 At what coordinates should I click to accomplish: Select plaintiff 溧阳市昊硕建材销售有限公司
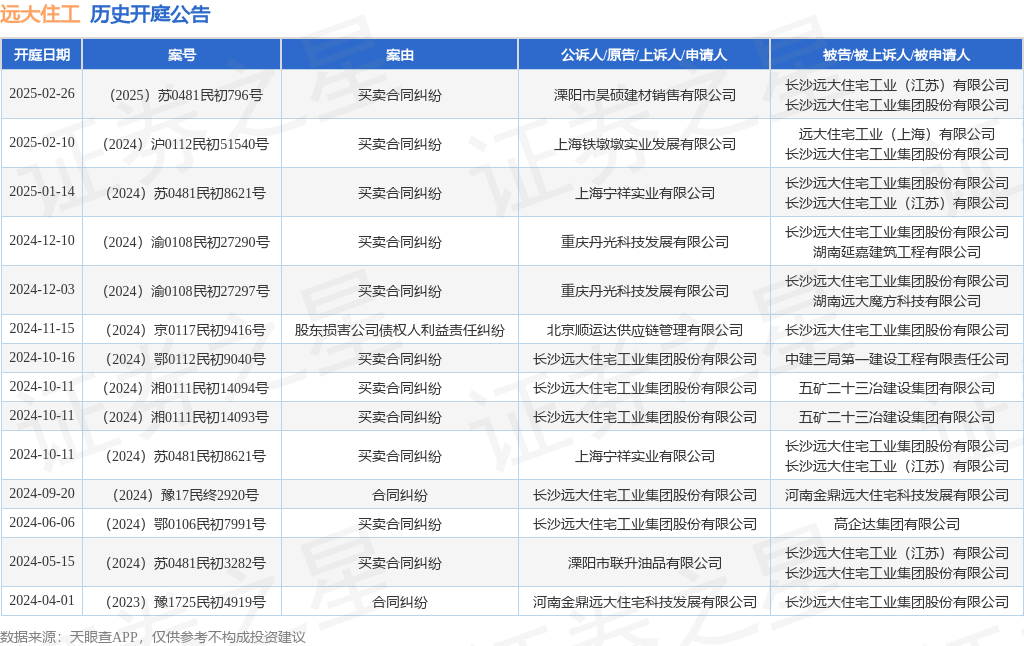(645, 95)
